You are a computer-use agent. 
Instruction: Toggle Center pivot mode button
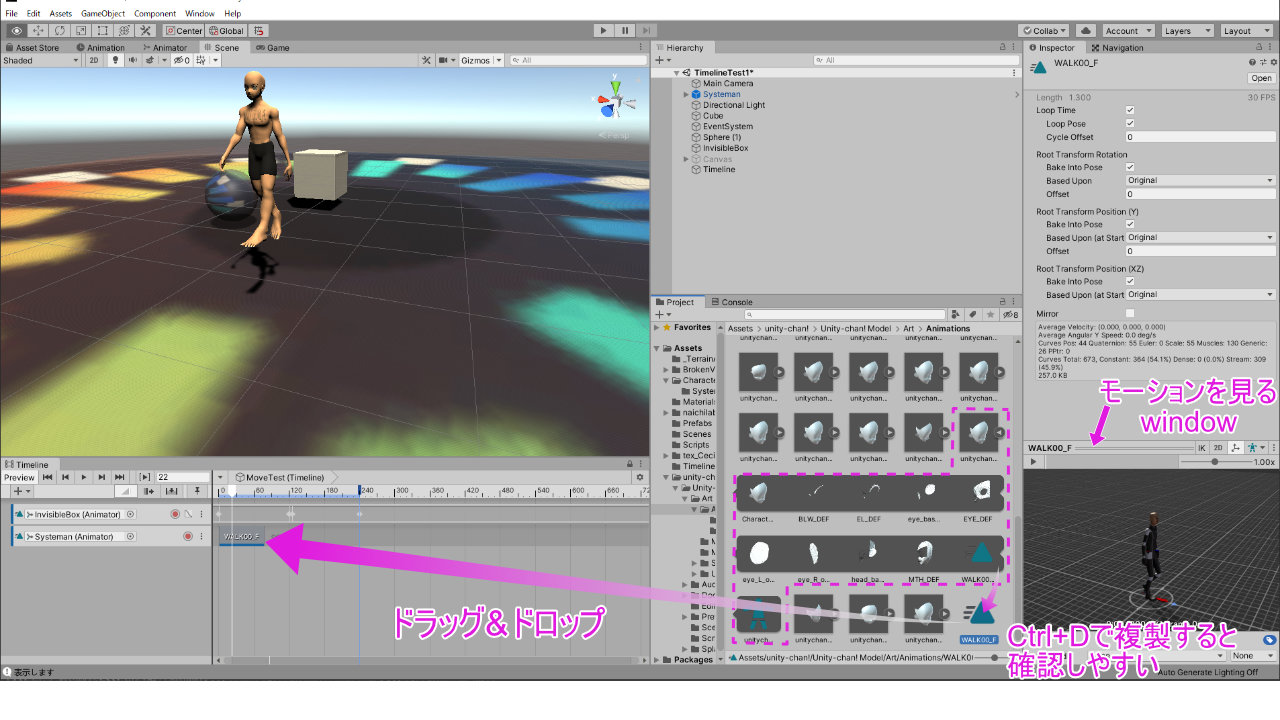click(x=183, y=31)
